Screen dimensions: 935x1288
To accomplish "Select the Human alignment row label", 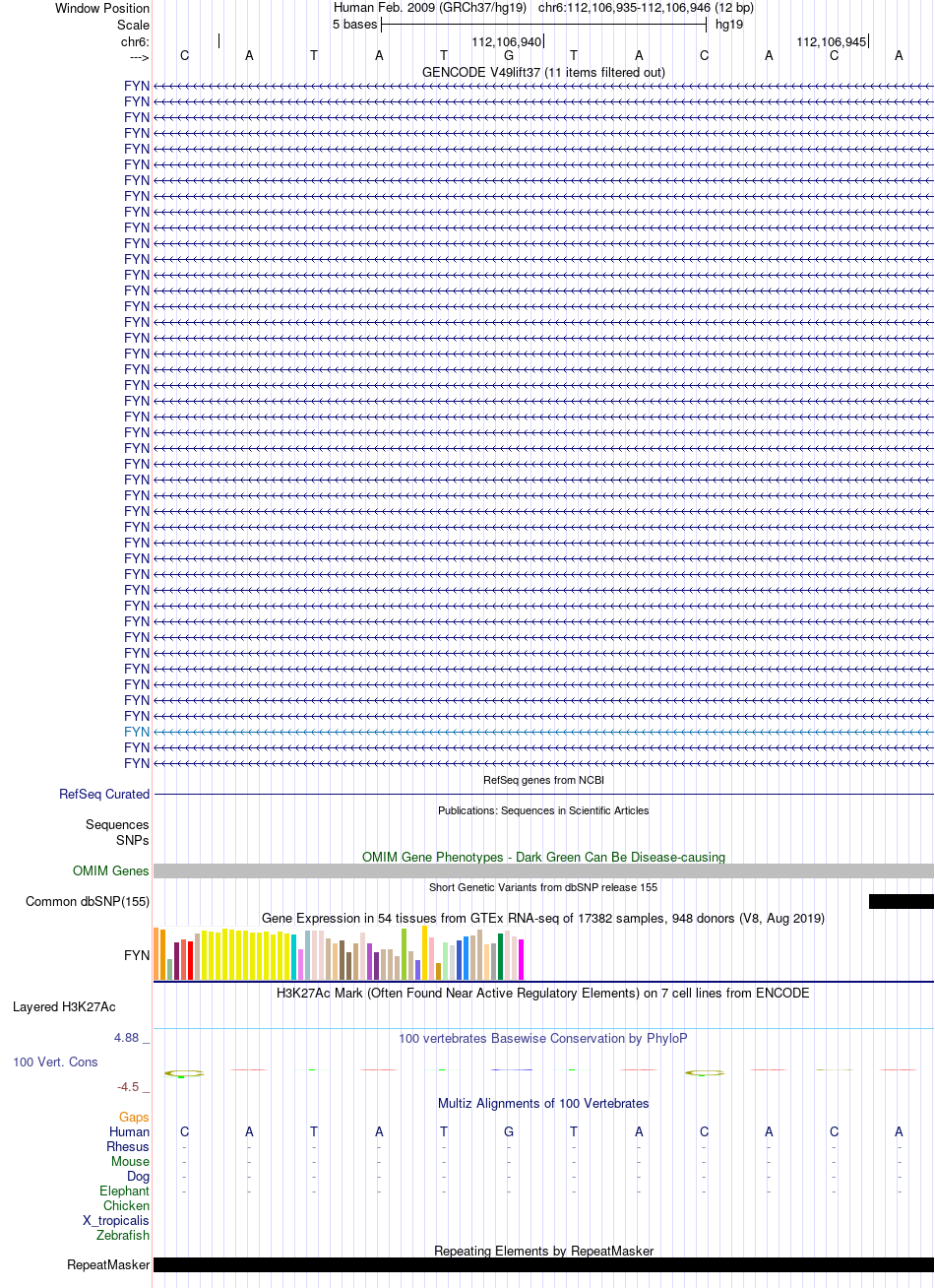I will click(x=130, y=1131).
